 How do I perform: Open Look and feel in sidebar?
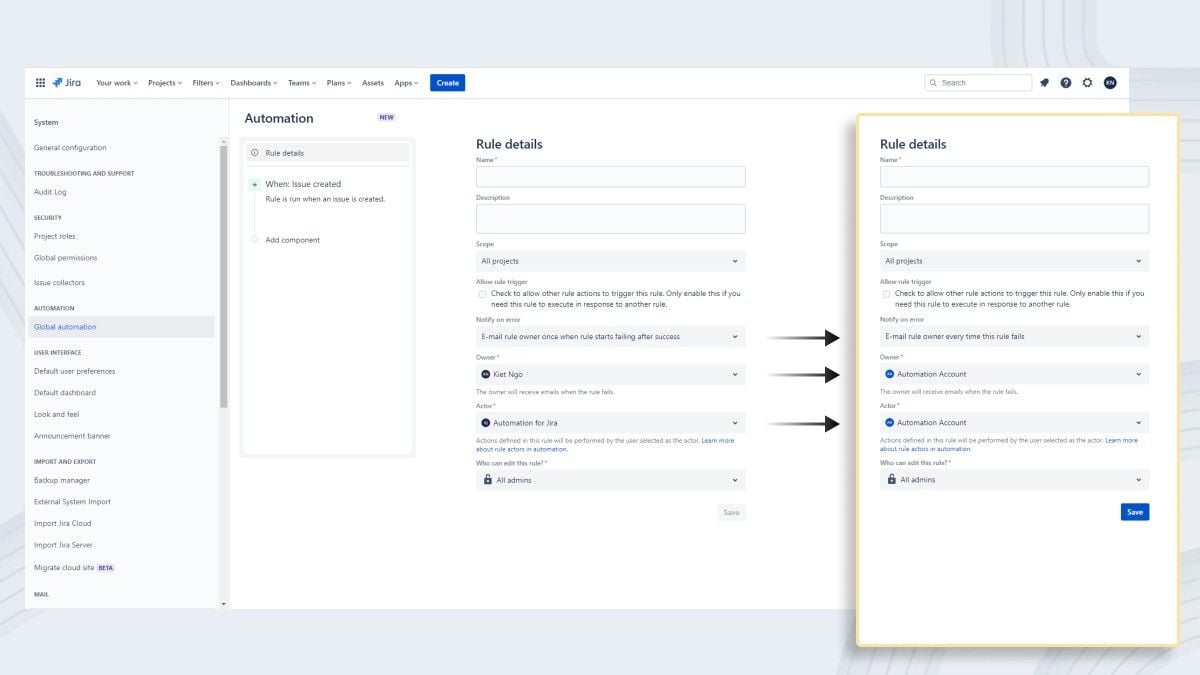click(57, 414)
